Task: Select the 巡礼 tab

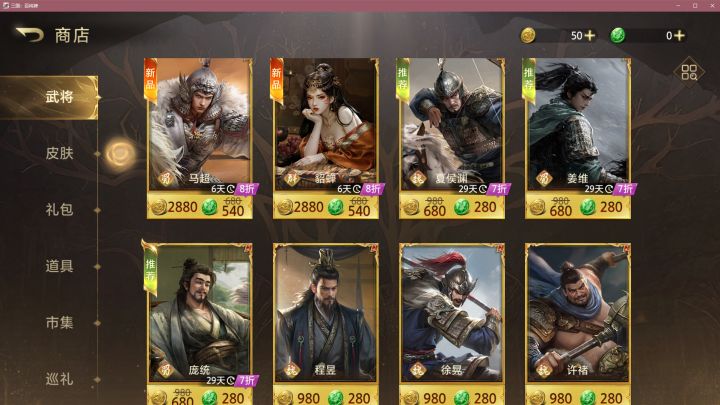Action: point(59,379)
